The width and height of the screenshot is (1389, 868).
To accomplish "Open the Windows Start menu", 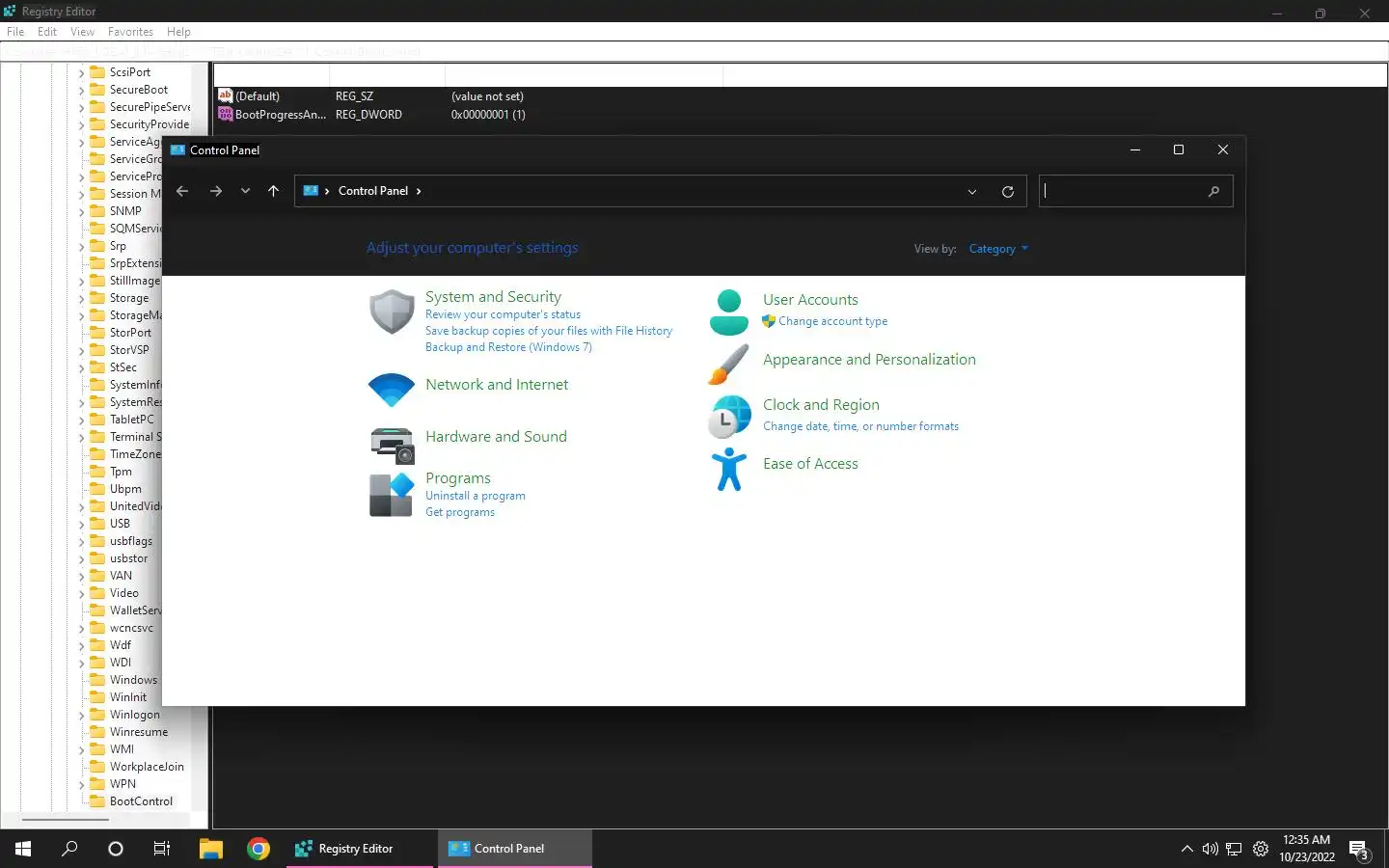I will coord(23,849).
